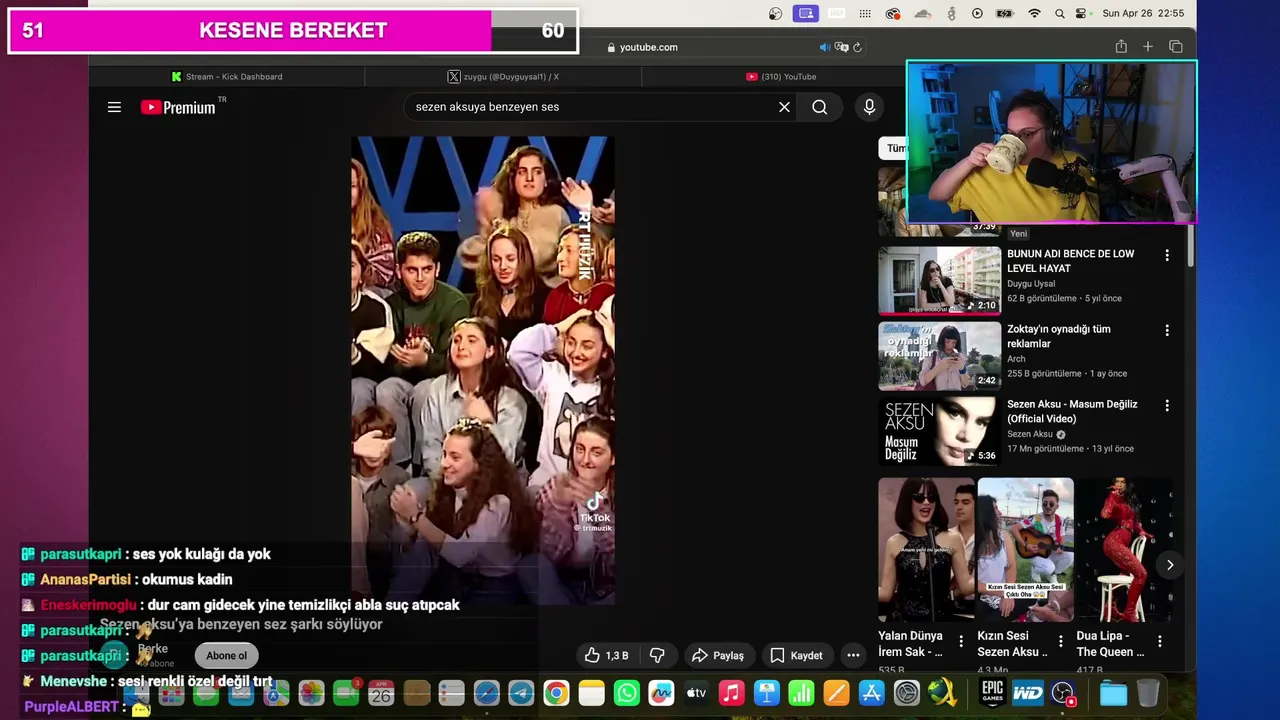Click the page vertical scrollbar
The image size is (1280, 720).
(x=1190, y=245)
